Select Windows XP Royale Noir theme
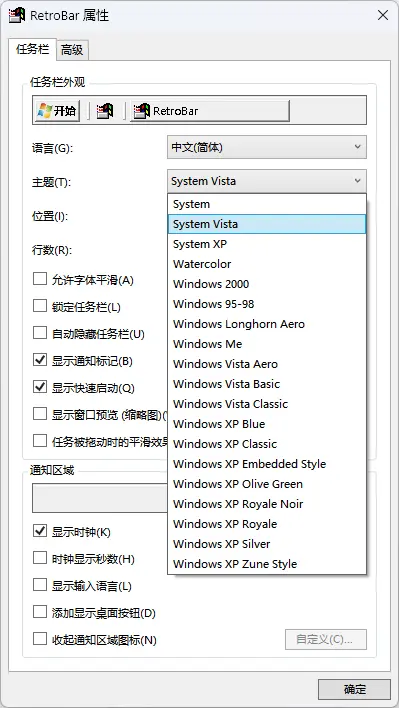Screen dimensions: 399x708 pos(267,504)
